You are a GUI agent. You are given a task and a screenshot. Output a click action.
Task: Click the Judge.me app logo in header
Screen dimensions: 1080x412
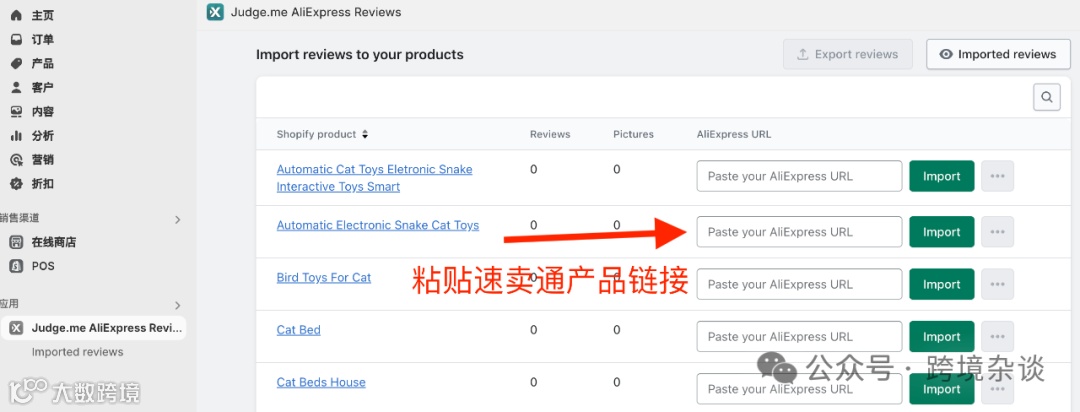(215, 12)
